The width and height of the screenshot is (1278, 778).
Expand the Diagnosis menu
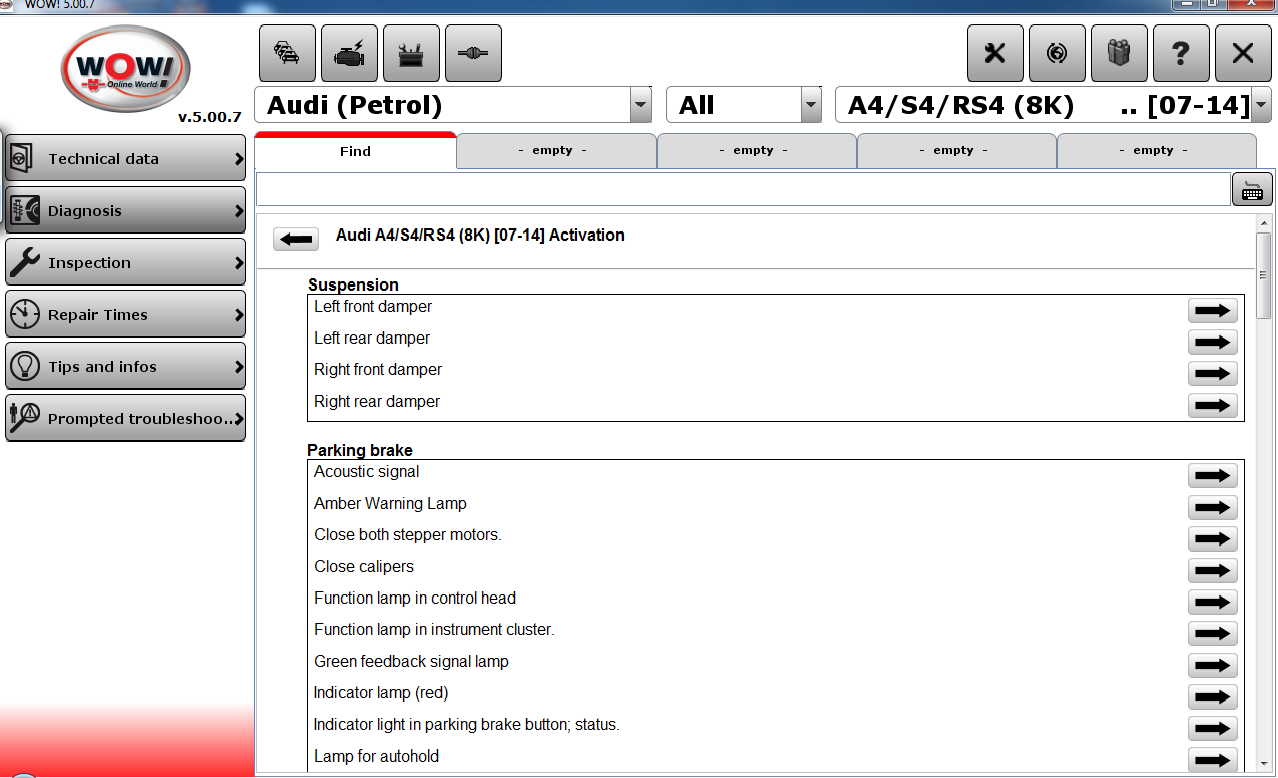(125, 210)
